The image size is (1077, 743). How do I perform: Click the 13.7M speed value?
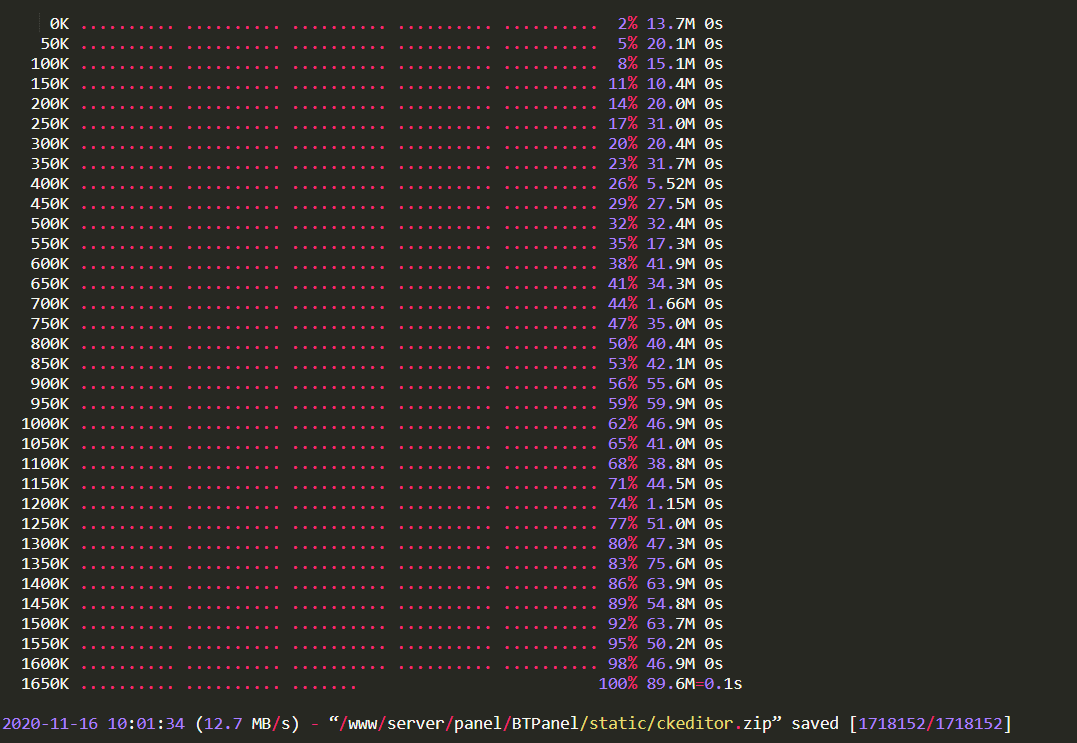click(670, 24)
